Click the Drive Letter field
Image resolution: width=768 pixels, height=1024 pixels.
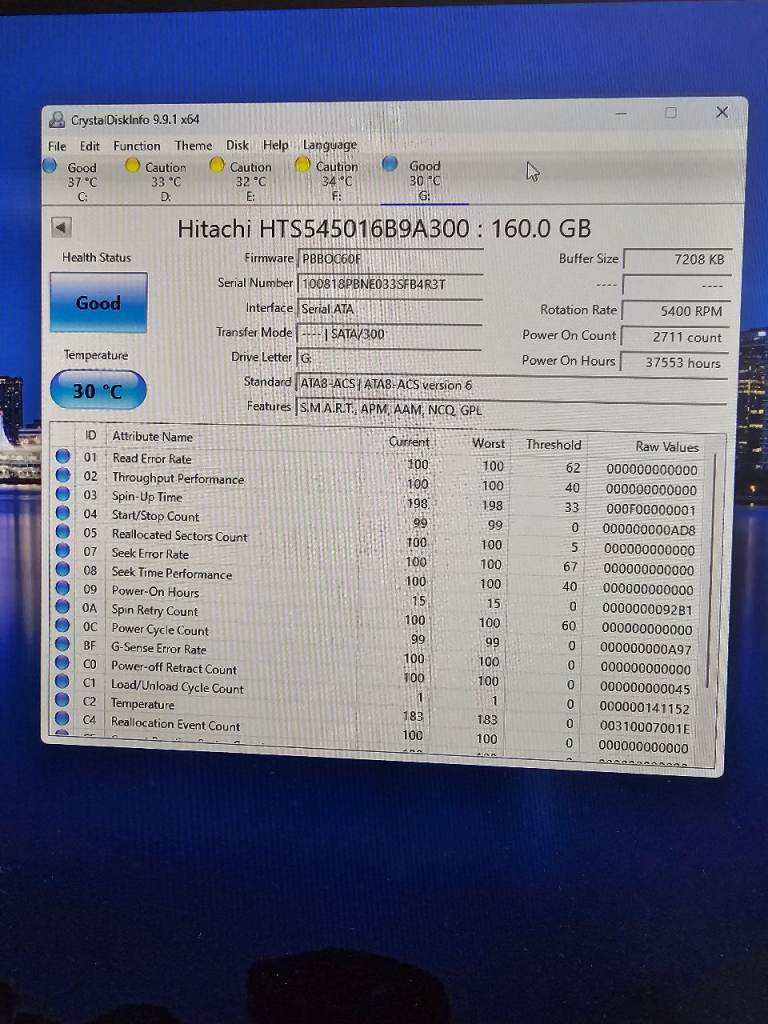click(x=389, y=358)
